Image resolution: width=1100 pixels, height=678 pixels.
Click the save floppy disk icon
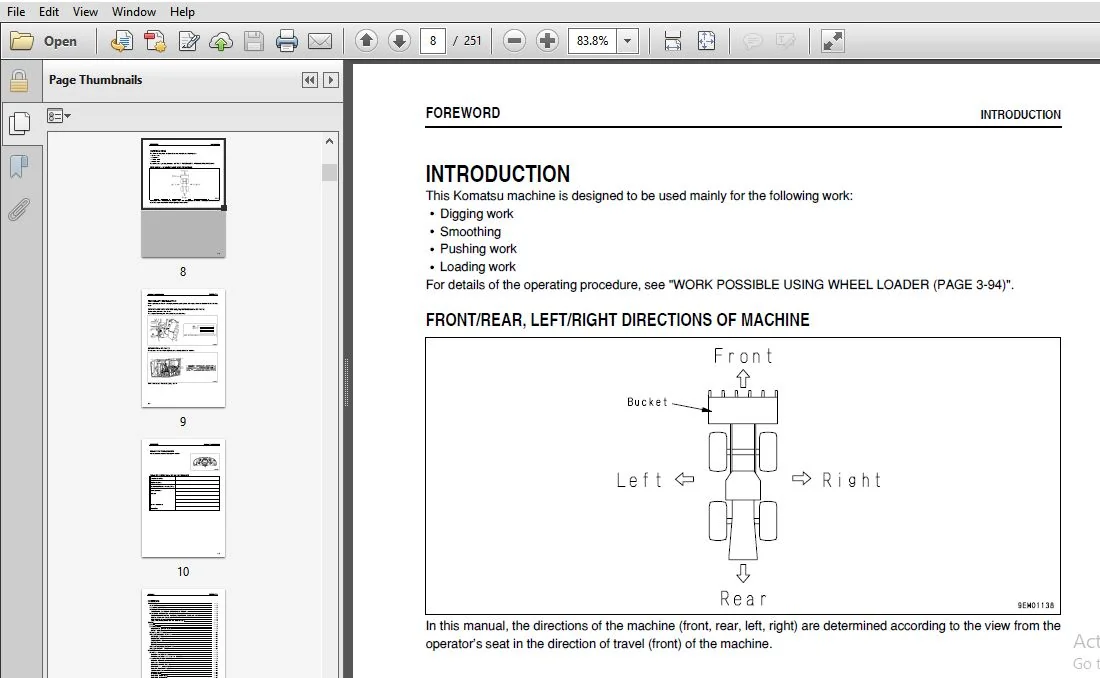[253, 41]
